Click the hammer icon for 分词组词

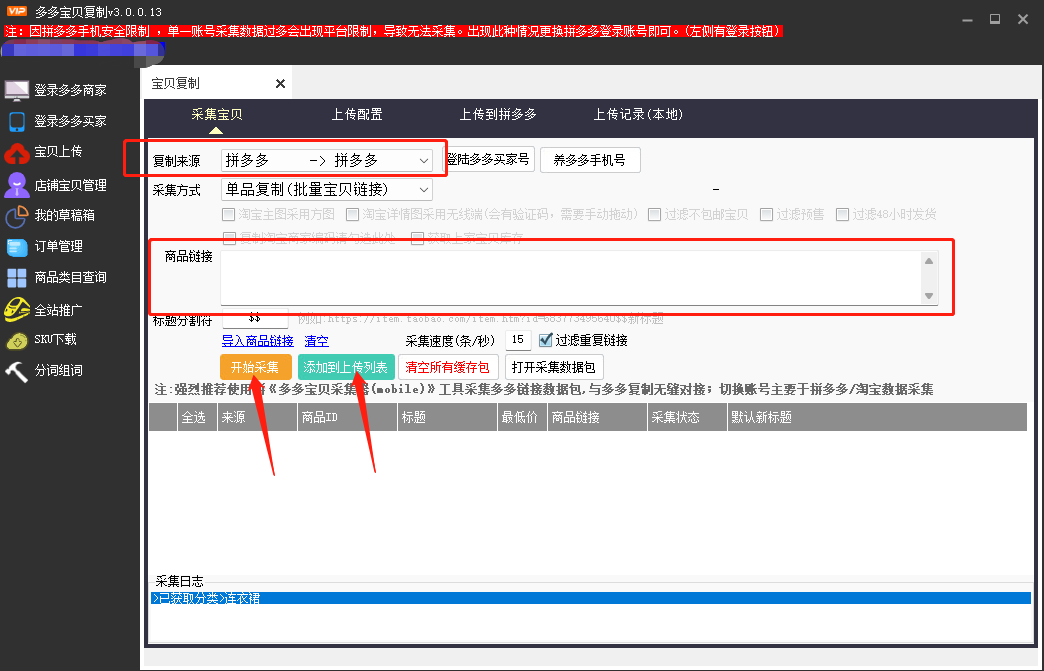(17, 371)
